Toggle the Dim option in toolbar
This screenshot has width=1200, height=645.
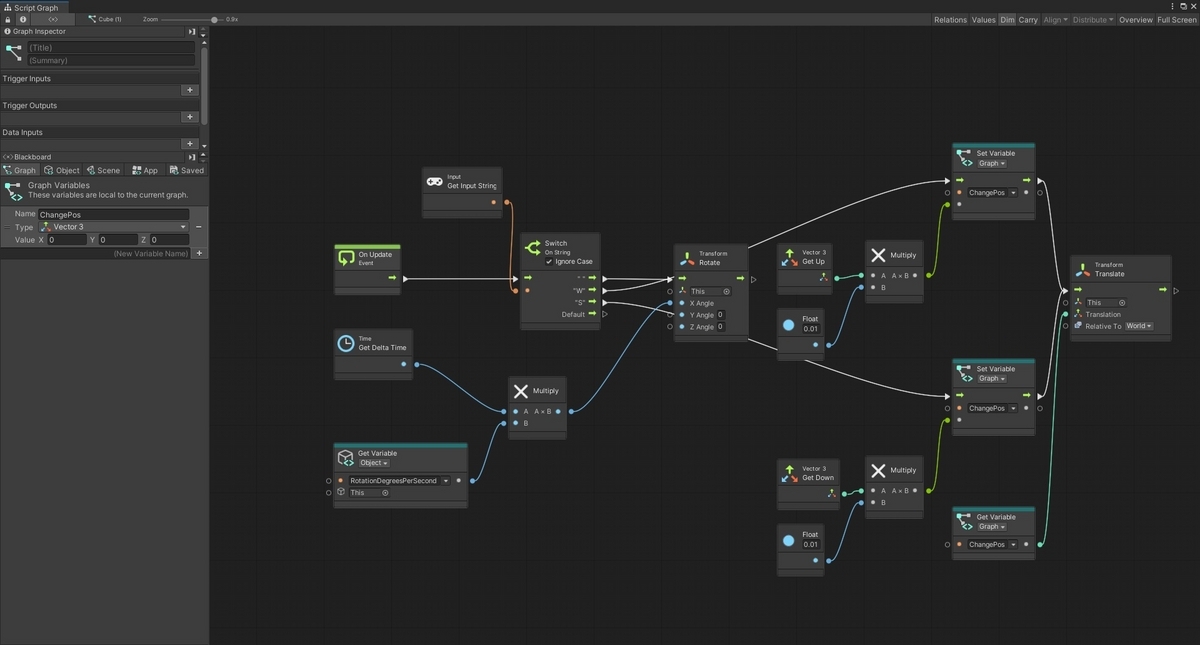click(1007, 20)
